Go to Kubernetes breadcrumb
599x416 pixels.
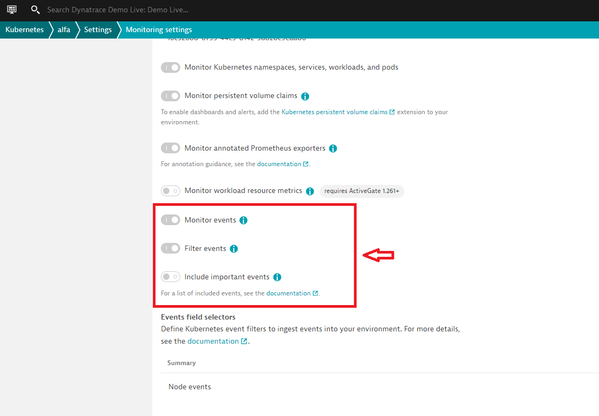click(x=24, y=30)
